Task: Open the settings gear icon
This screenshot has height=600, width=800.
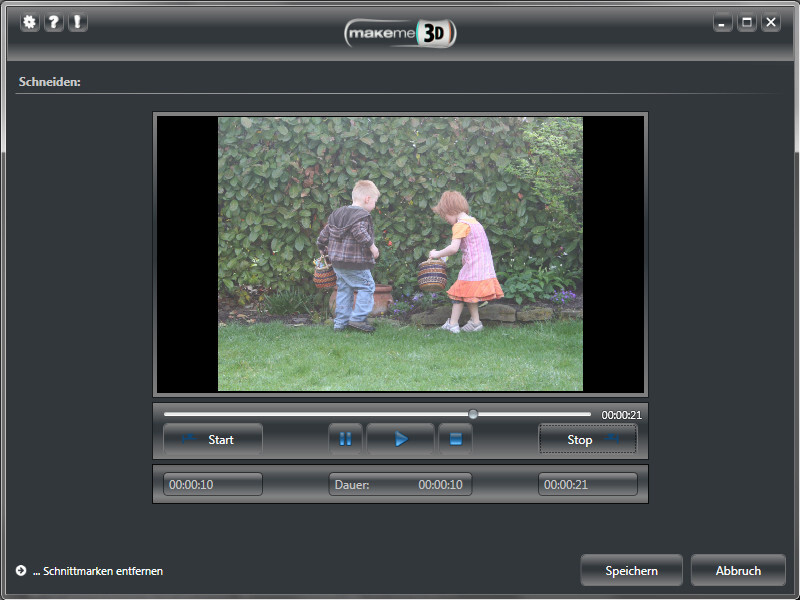Action: pos(29,21)
